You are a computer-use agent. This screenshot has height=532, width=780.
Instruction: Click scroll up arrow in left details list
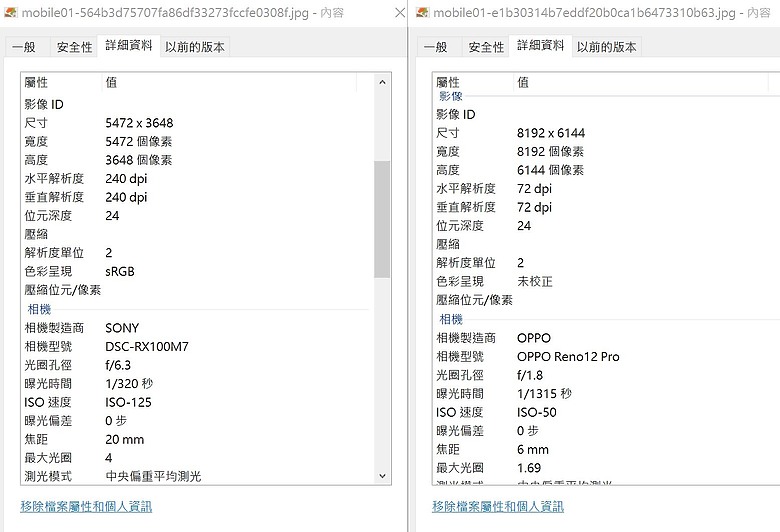click(x=382, y=82)
